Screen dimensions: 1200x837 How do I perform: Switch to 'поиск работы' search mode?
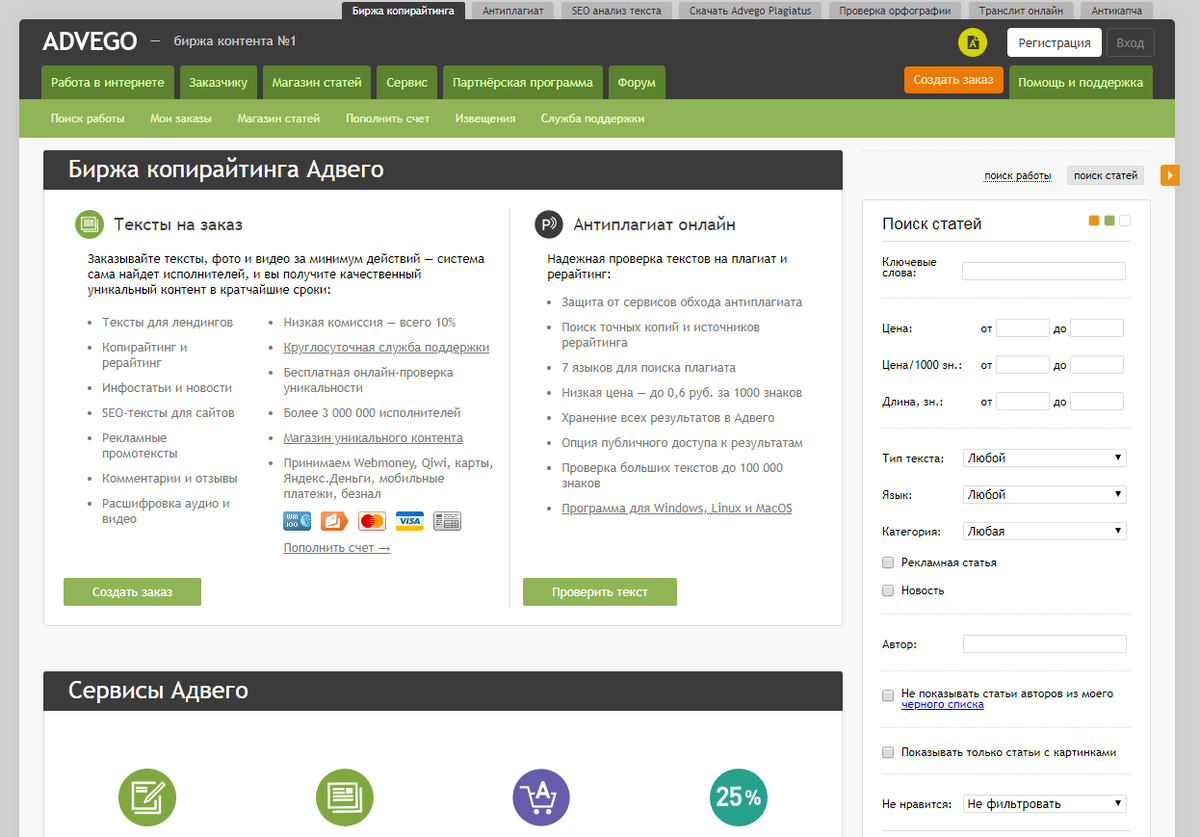(x=1018, y=175)
